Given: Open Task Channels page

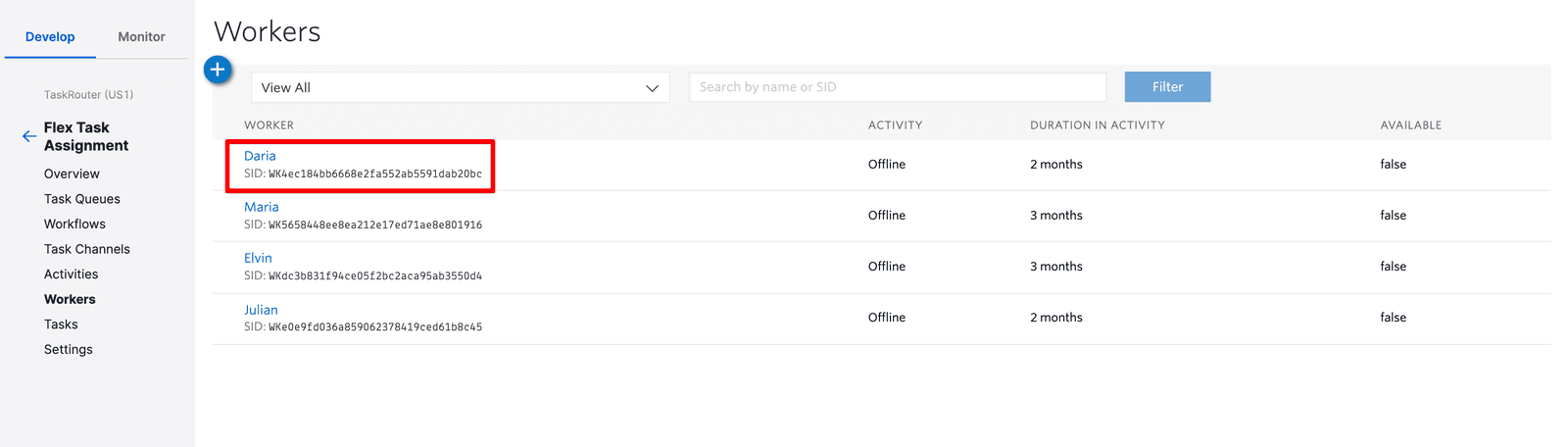Looking at the screenshot, I should click(87, 249).
